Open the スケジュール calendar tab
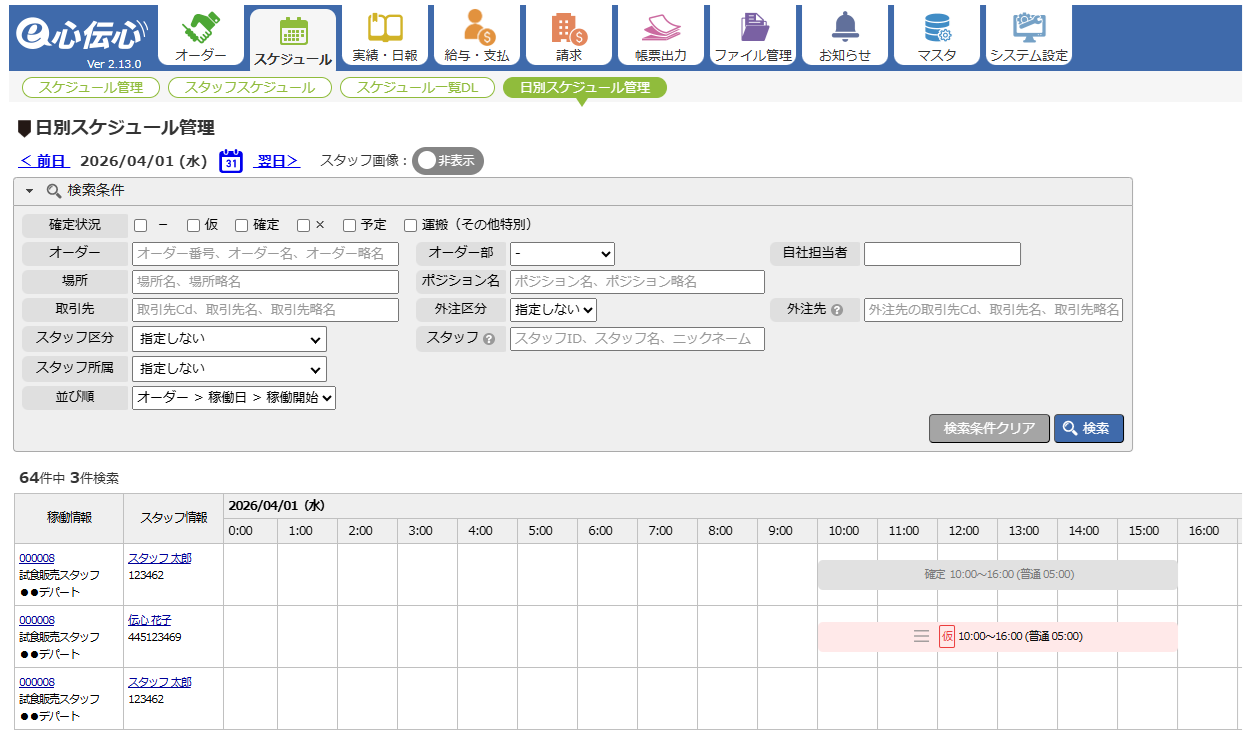The width and height of the screenshot is (1256, 745). coord(293,39)
